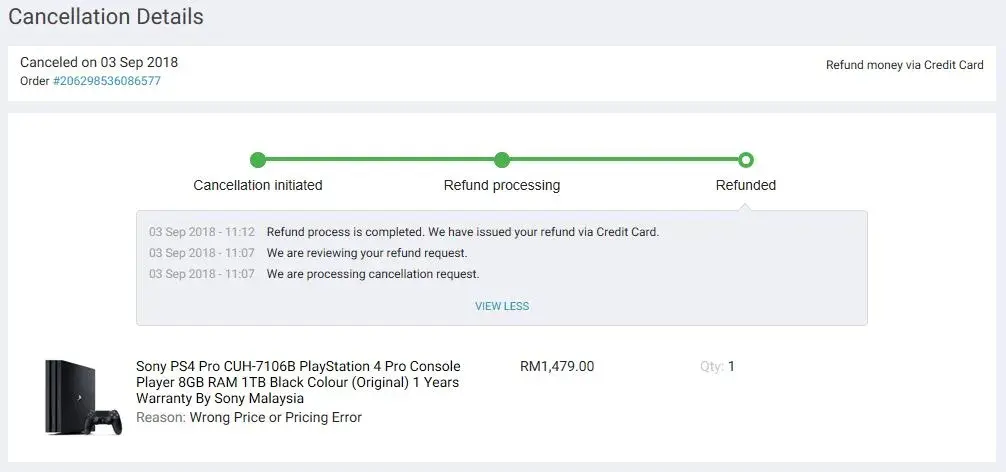Click the Cancellation Details heading
This screenshot has width=1006, height=472.
pos(106,17)
